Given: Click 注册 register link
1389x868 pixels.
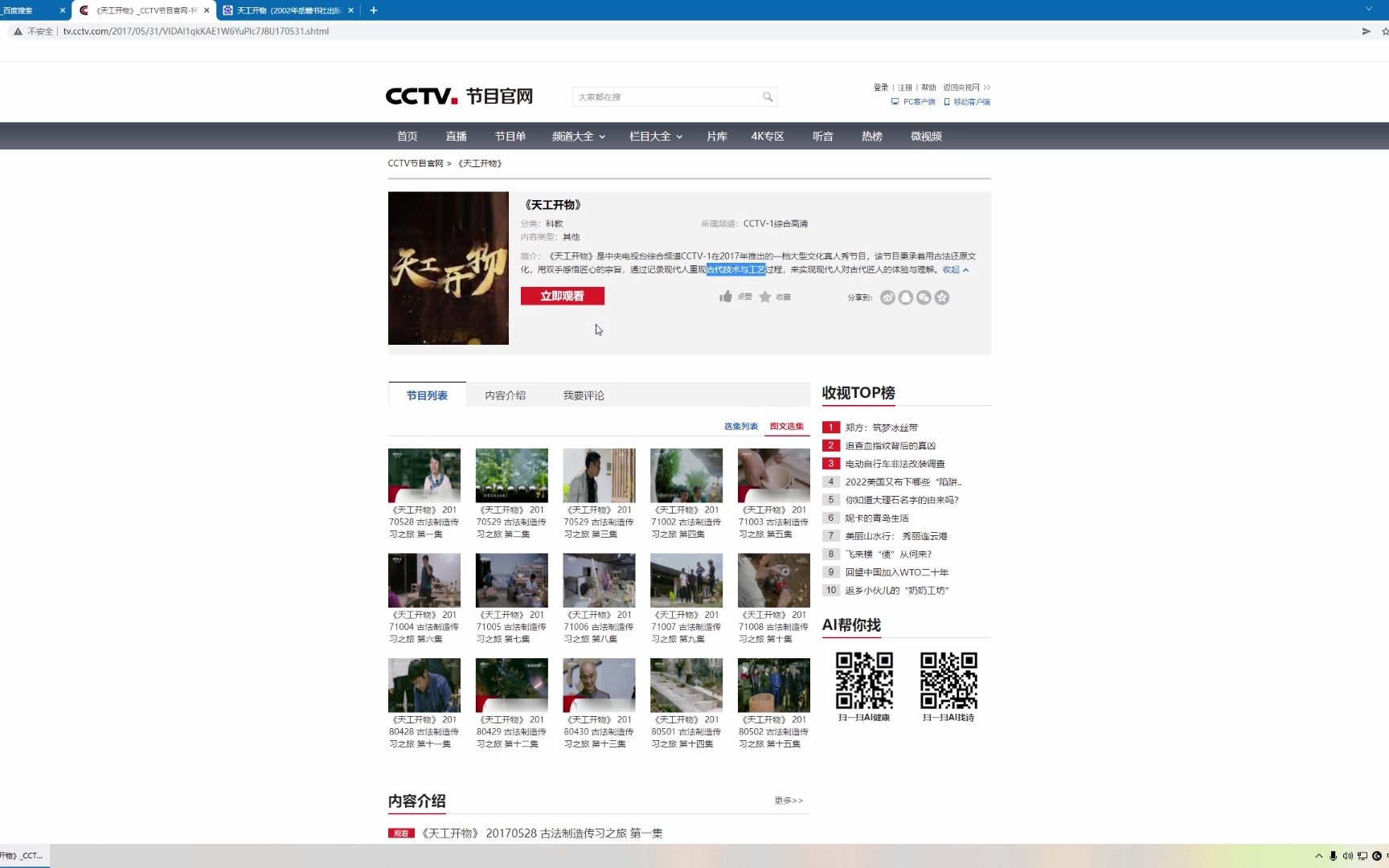Looking at the screenshot, I should click(905, 88).
